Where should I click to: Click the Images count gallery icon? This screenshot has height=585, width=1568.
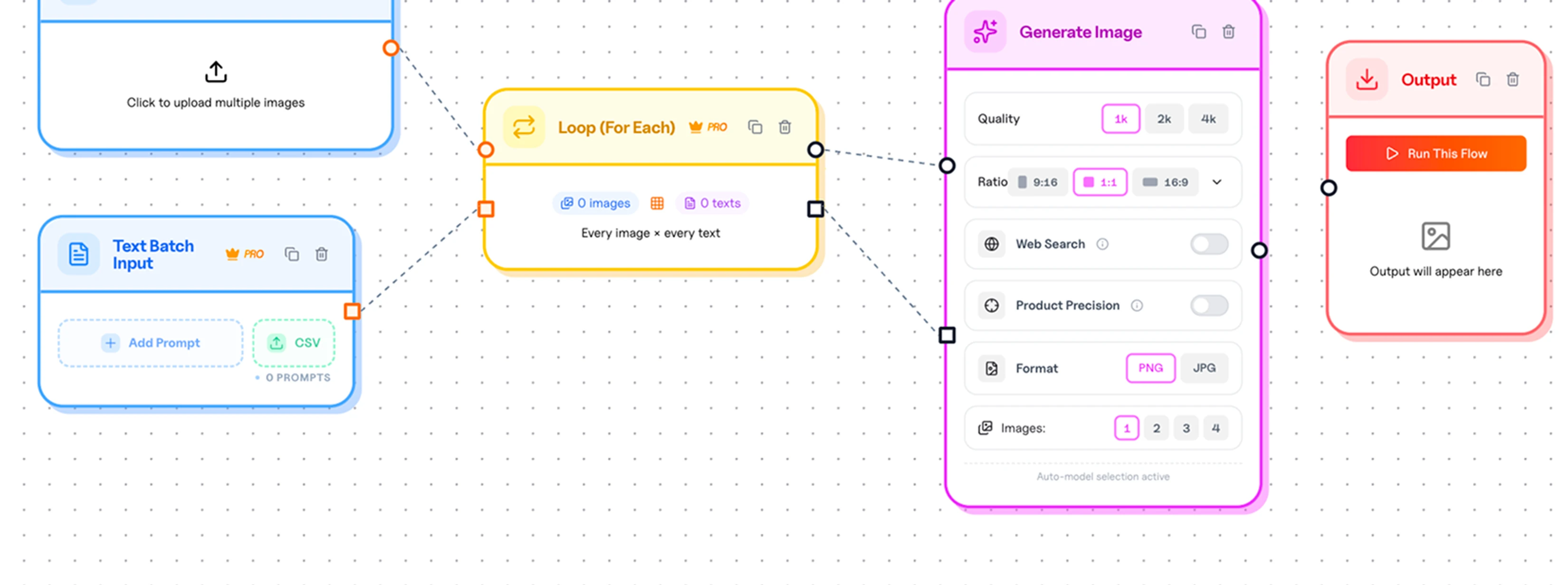coord(985,427)
